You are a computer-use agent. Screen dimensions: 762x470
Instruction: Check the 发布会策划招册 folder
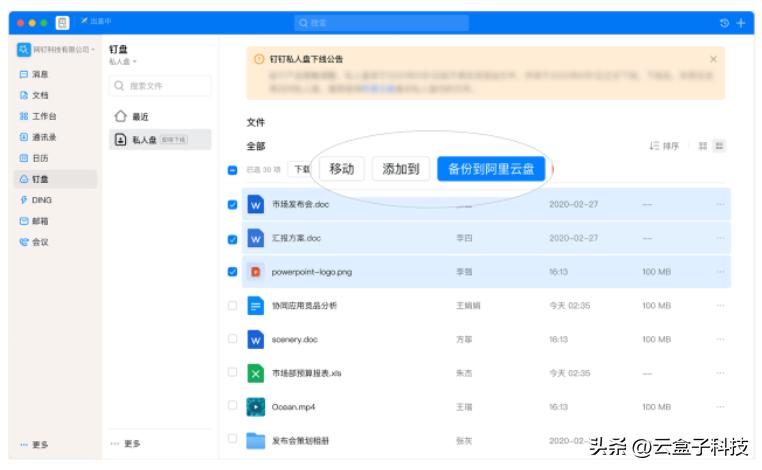click(x=232, y=438)
